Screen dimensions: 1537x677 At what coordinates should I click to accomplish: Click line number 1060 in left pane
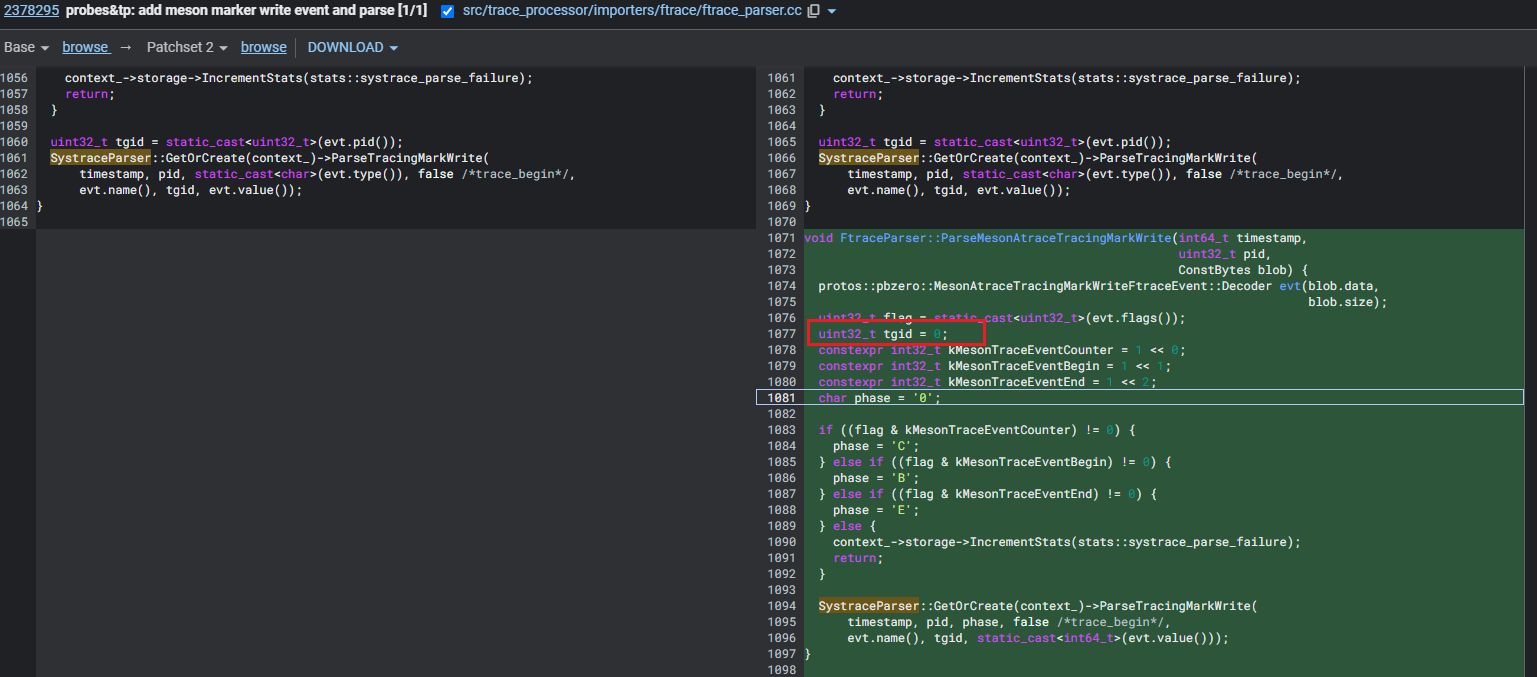[17, 141]
